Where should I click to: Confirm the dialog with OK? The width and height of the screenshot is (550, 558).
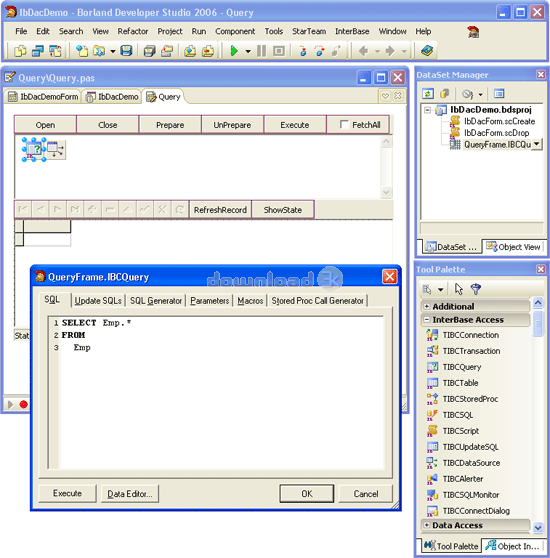(307, 494)
